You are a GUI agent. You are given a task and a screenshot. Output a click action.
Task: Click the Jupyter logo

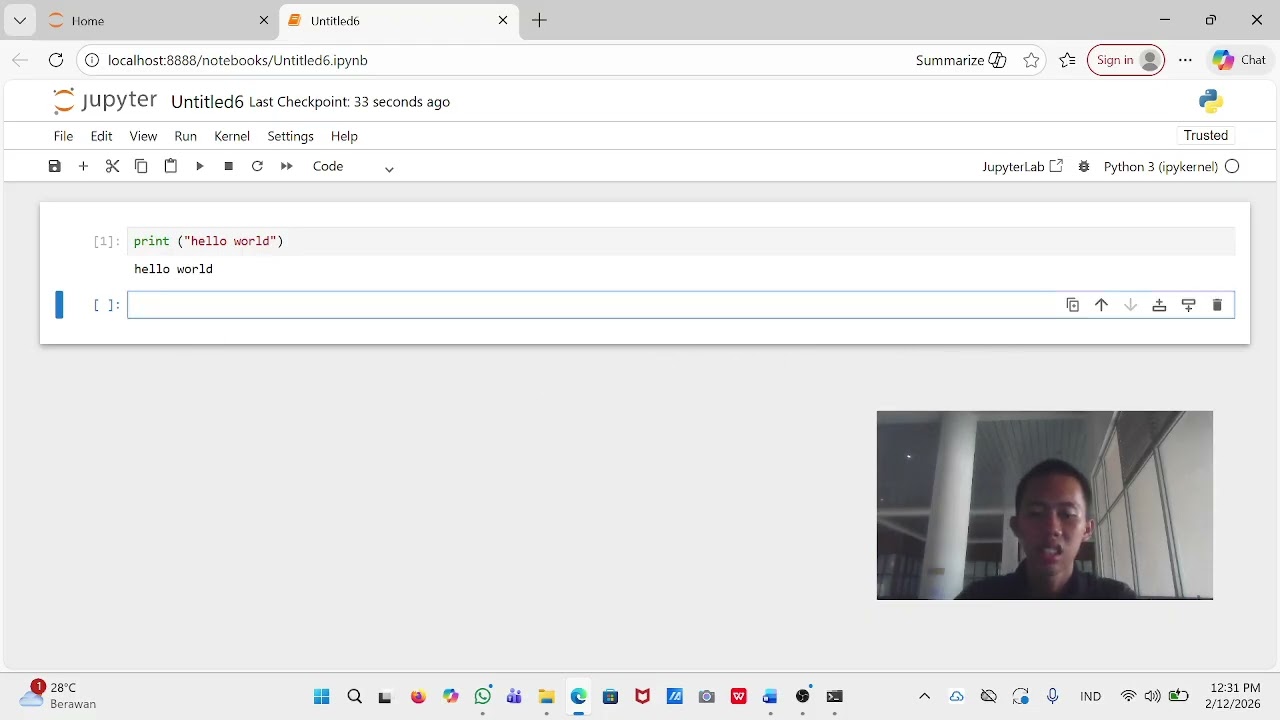(105, 101)
